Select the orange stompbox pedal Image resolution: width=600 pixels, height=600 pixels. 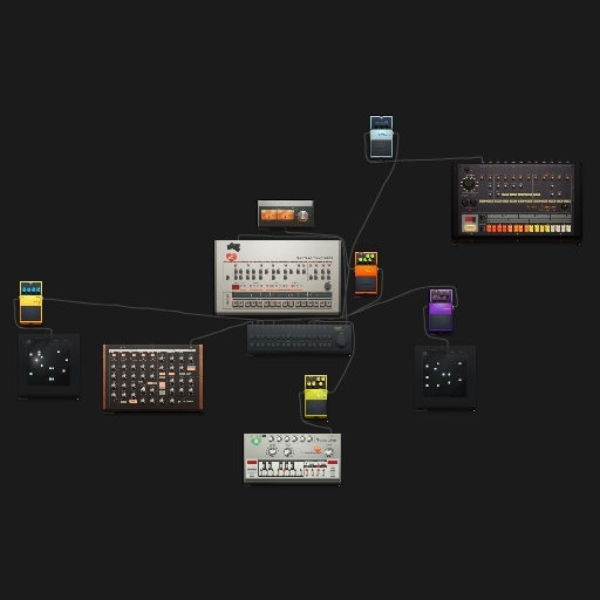tap(366, 273)
